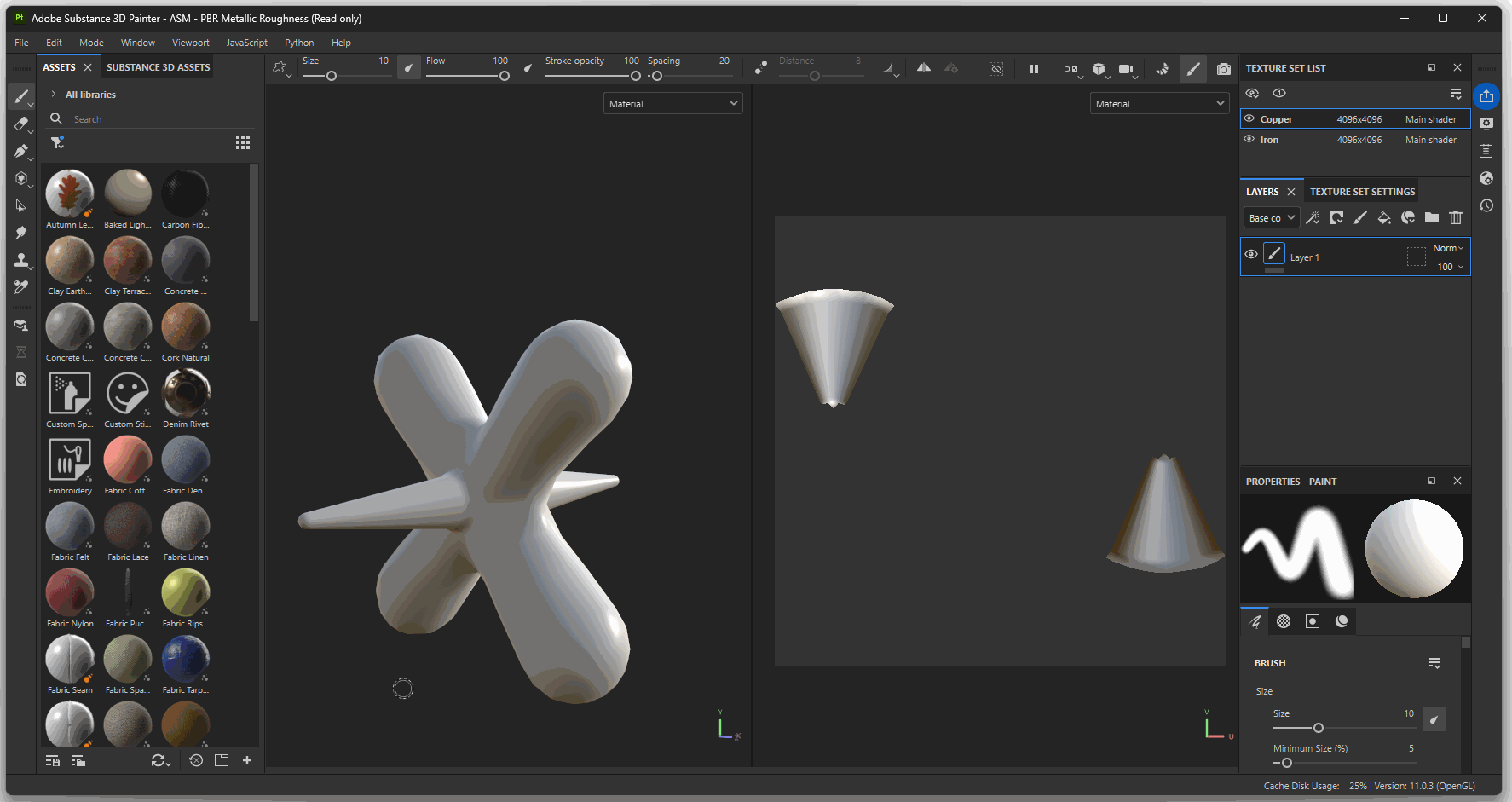This screenshot has height=802, width=1512.
Task: Select the Denim Rivet material thumbnail
Action: point(186,395)
